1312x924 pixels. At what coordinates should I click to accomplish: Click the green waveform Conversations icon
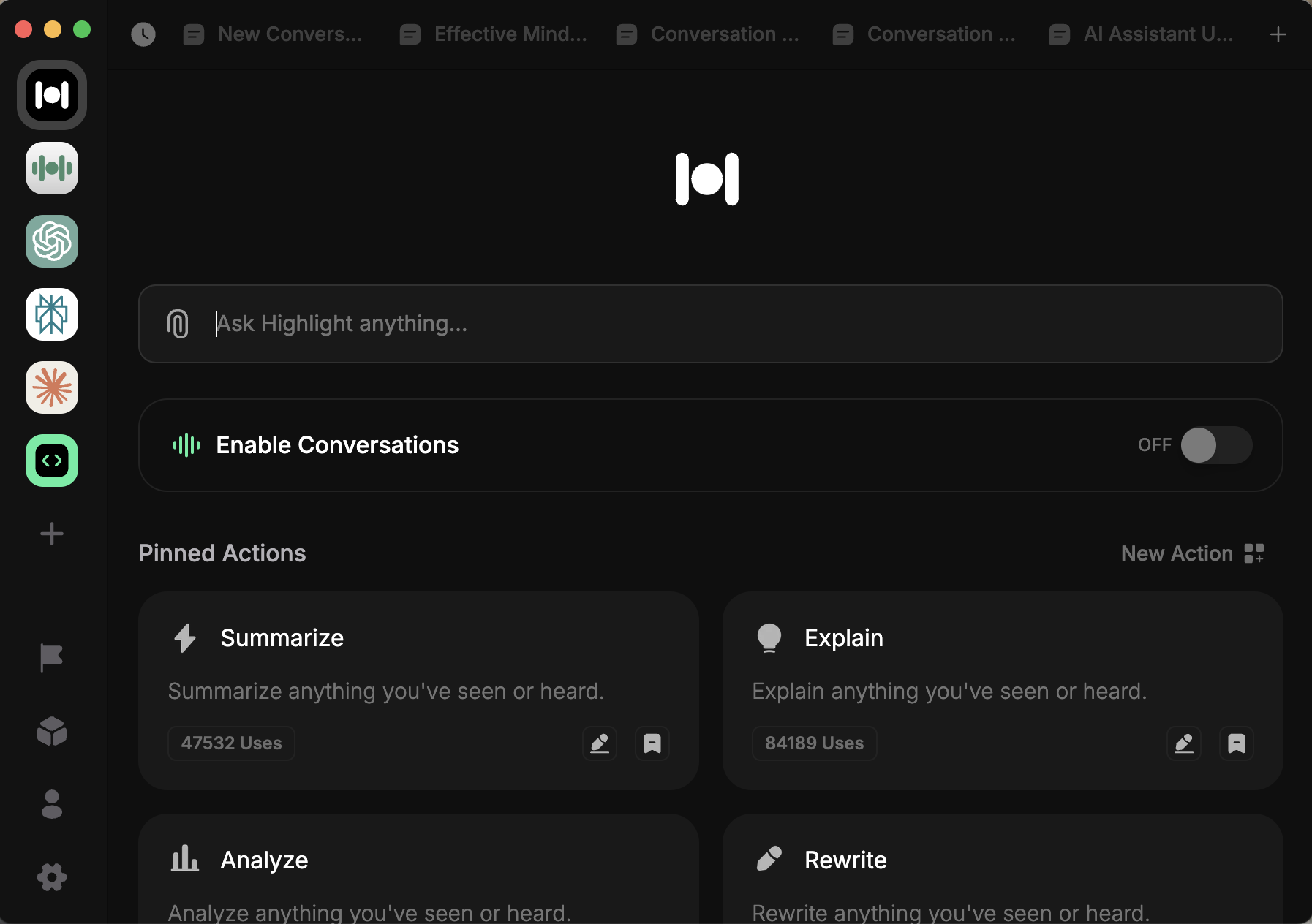(186, 444)
